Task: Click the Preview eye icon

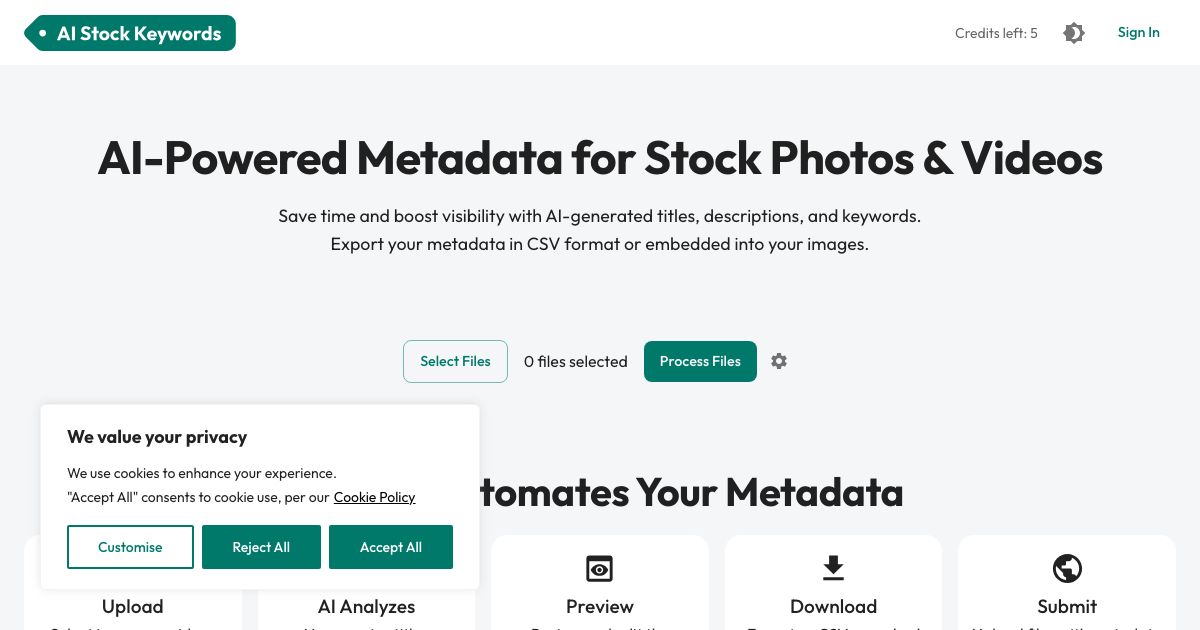Action: click(599, 568)
